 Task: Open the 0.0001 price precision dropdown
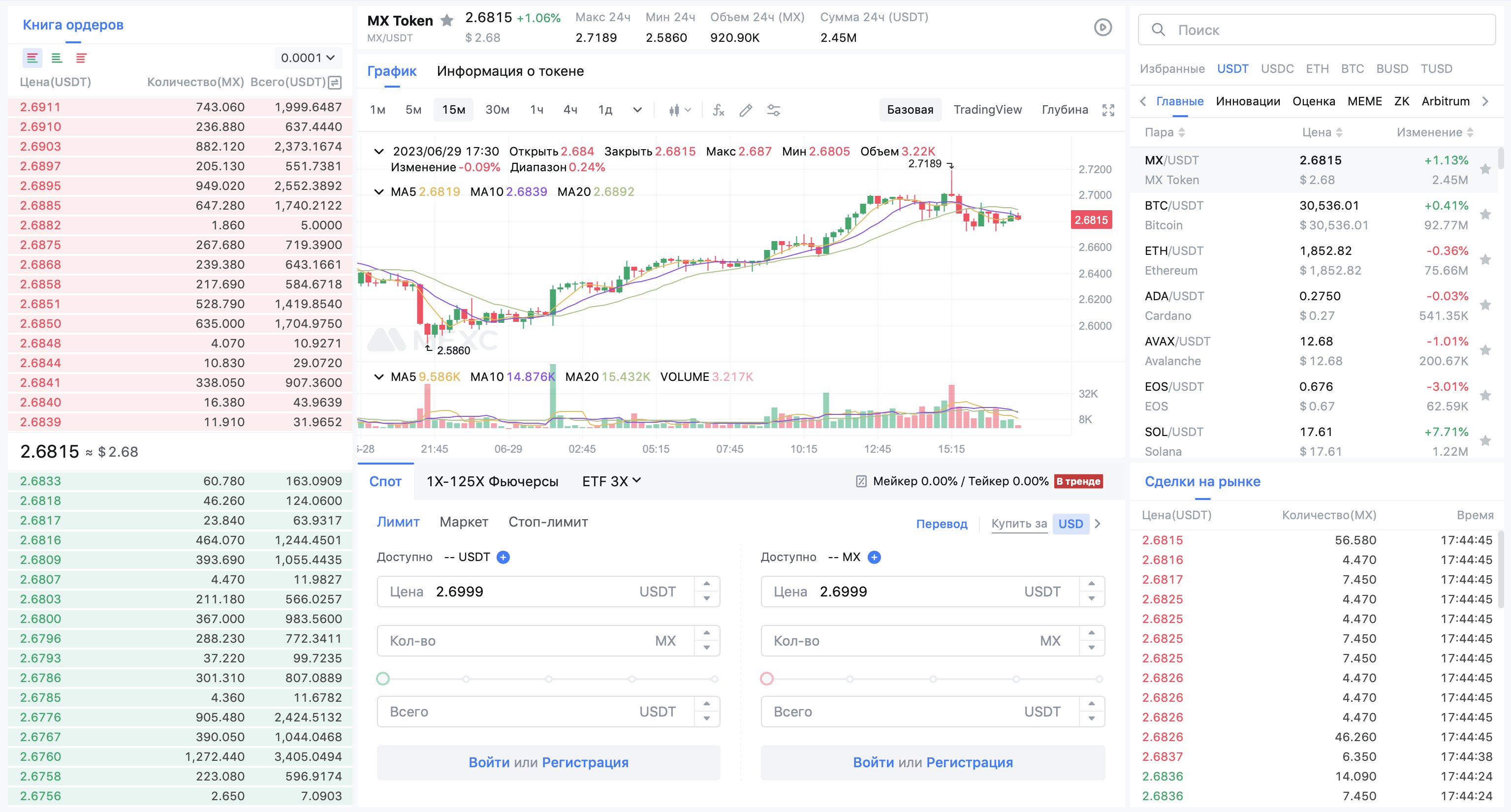coord(307,58)
